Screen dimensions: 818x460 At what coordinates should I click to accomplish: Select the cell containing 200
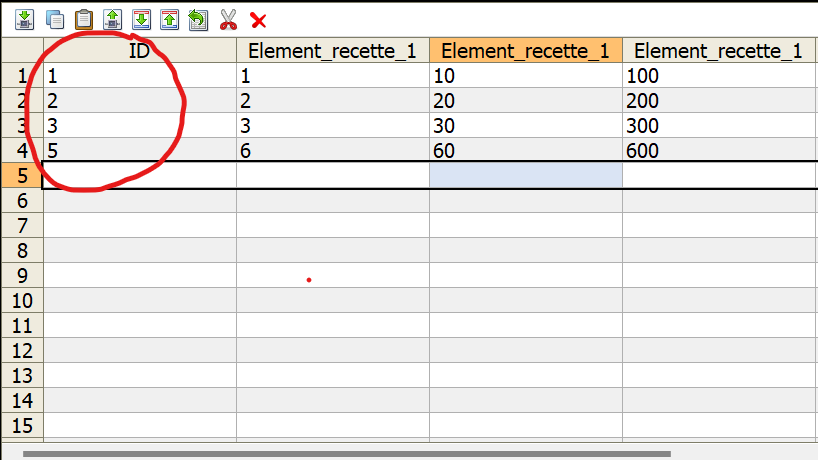[720, 101]
